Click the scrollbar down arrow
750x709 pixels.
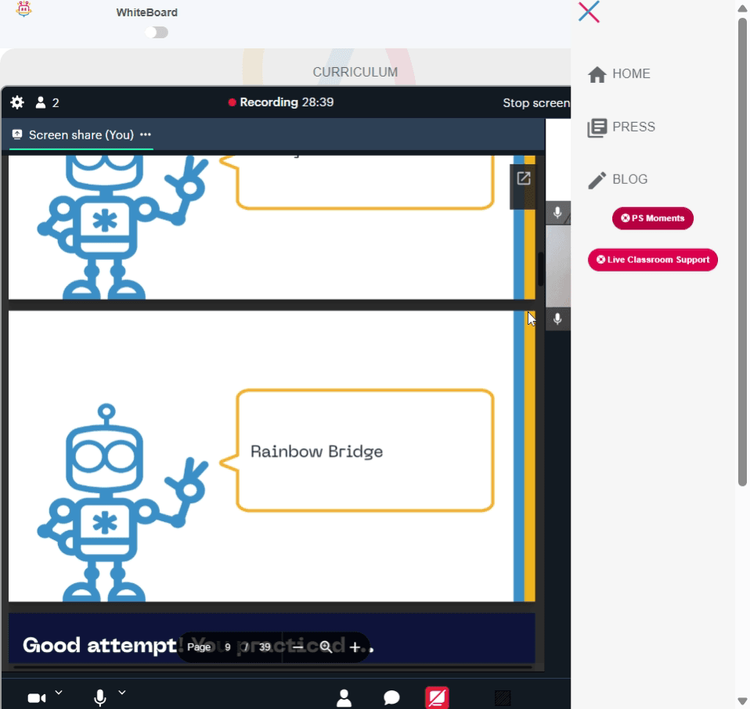(x=742, y=702)
